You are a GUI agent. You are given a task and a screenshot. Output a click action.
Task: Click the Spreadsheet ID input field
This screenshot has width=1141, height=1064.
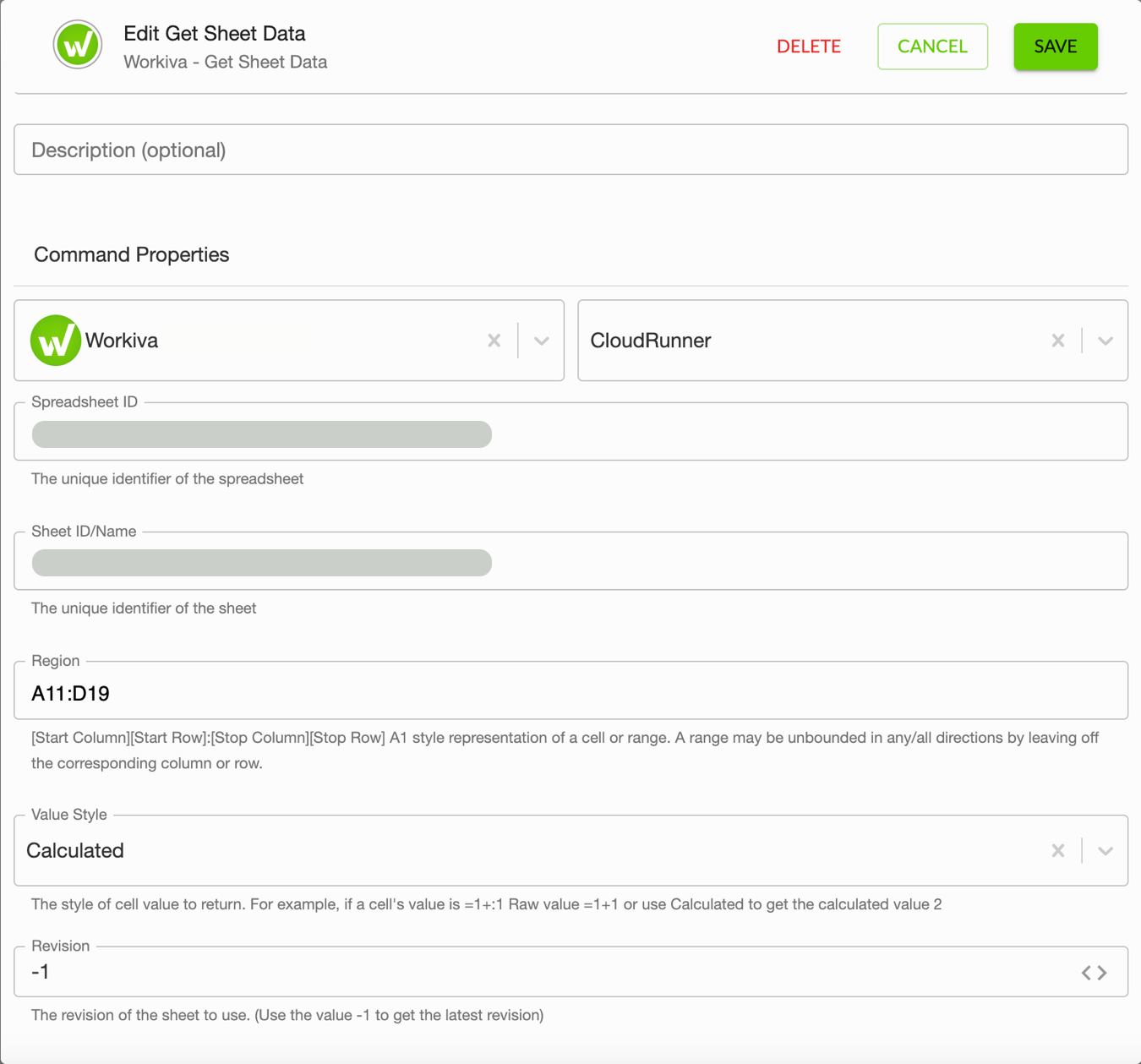[x=571, y=432]
